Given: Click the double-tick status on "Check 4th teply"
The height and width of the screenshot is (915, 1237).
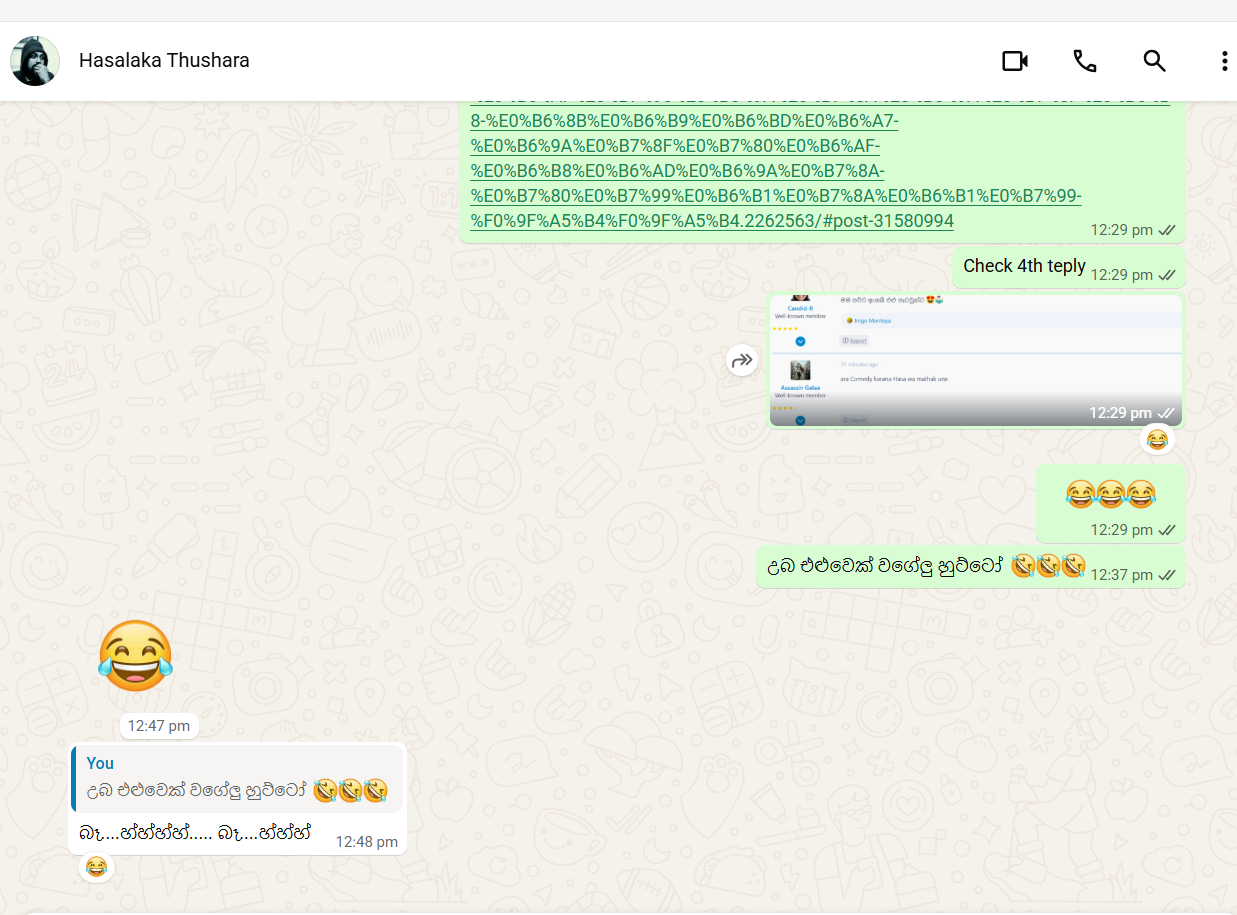Looking at the screenshot, I should pyautogui.click(x=1167, y=275).
